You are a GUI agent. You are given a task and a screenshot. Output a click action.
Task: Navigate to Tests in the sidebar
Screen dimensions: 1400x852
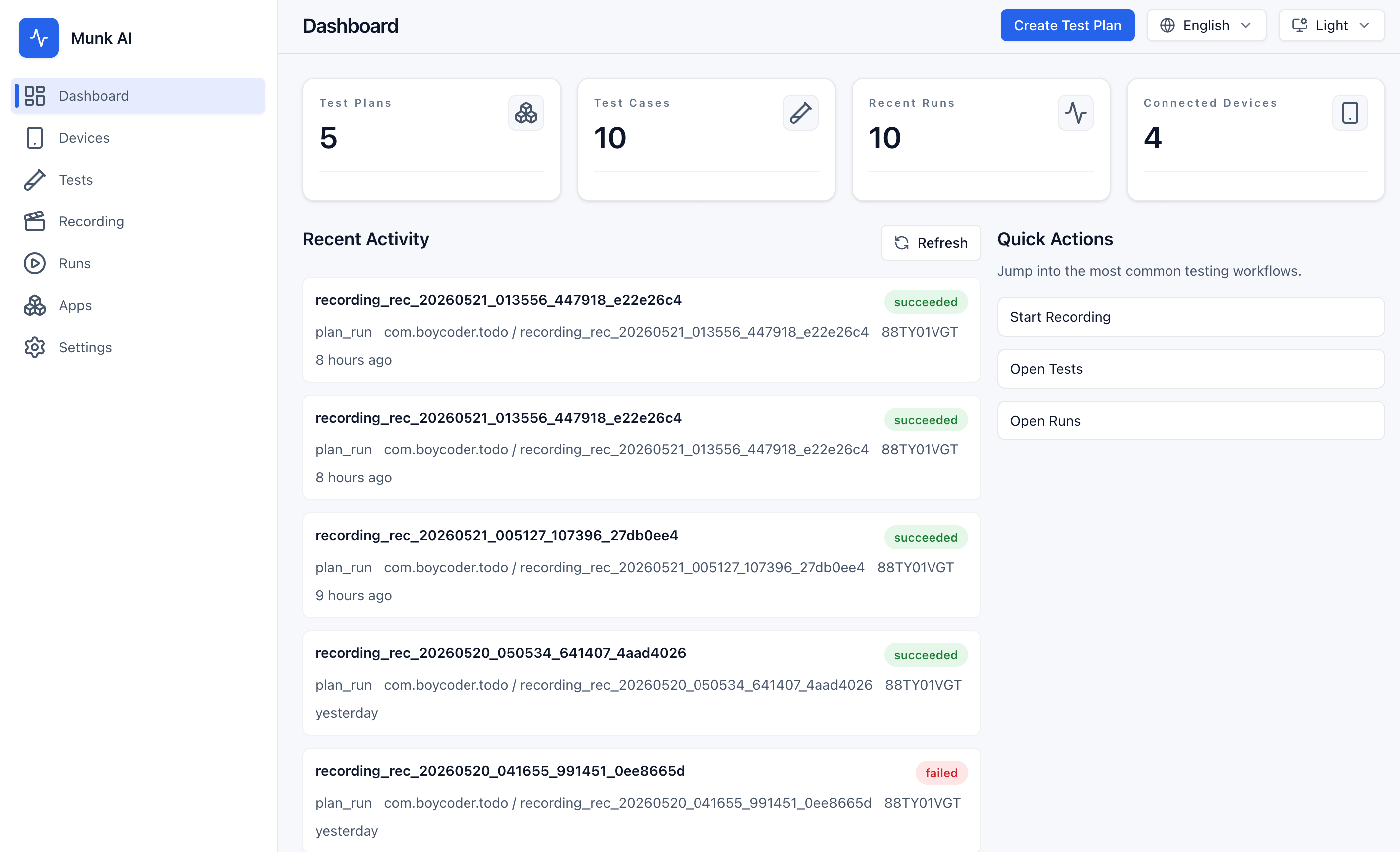pos(138,180)
